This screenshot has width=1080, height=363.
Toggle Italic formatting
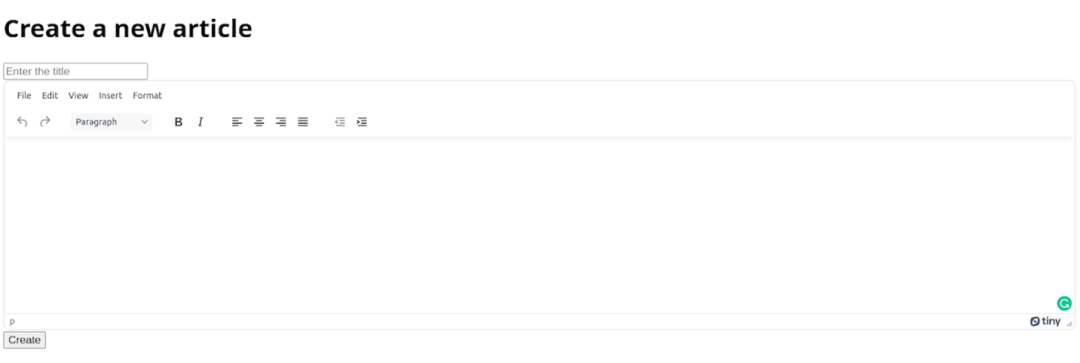tap(200, 122)
